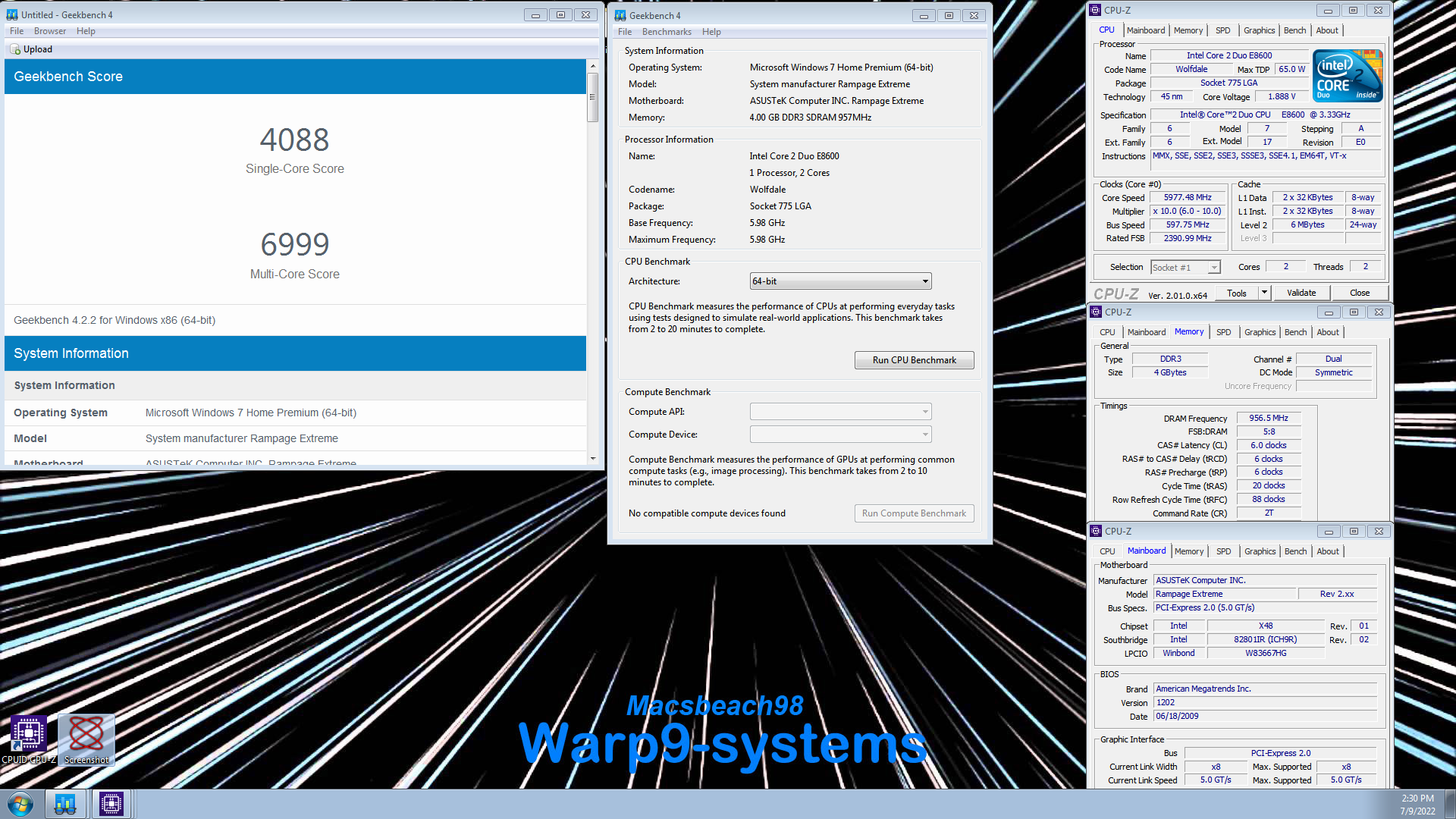Click Geekbench taskbar icon
The height and width of the screenshot is (819, 1456).
click(65, 804)
